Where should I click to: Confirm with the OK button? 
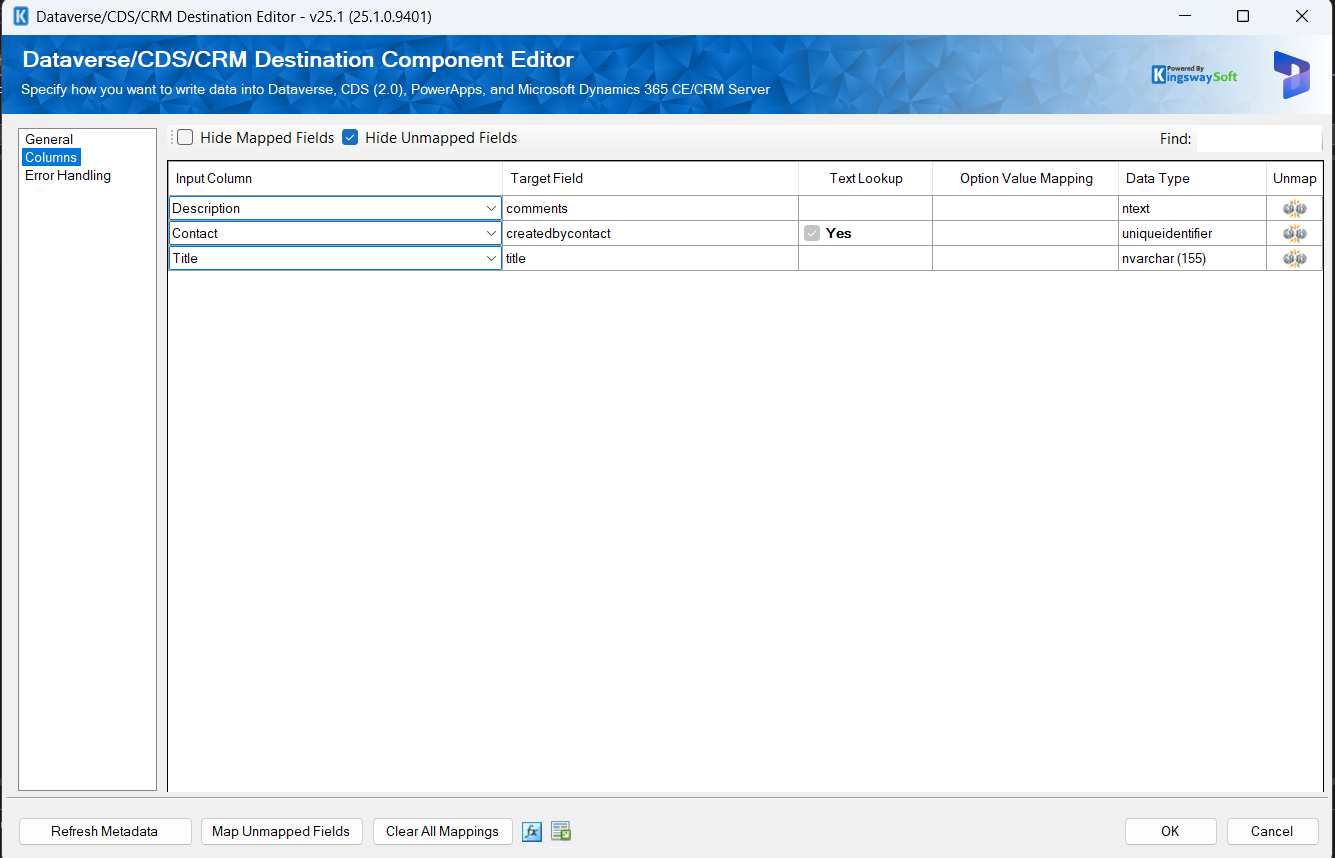tap(1170, 831)
